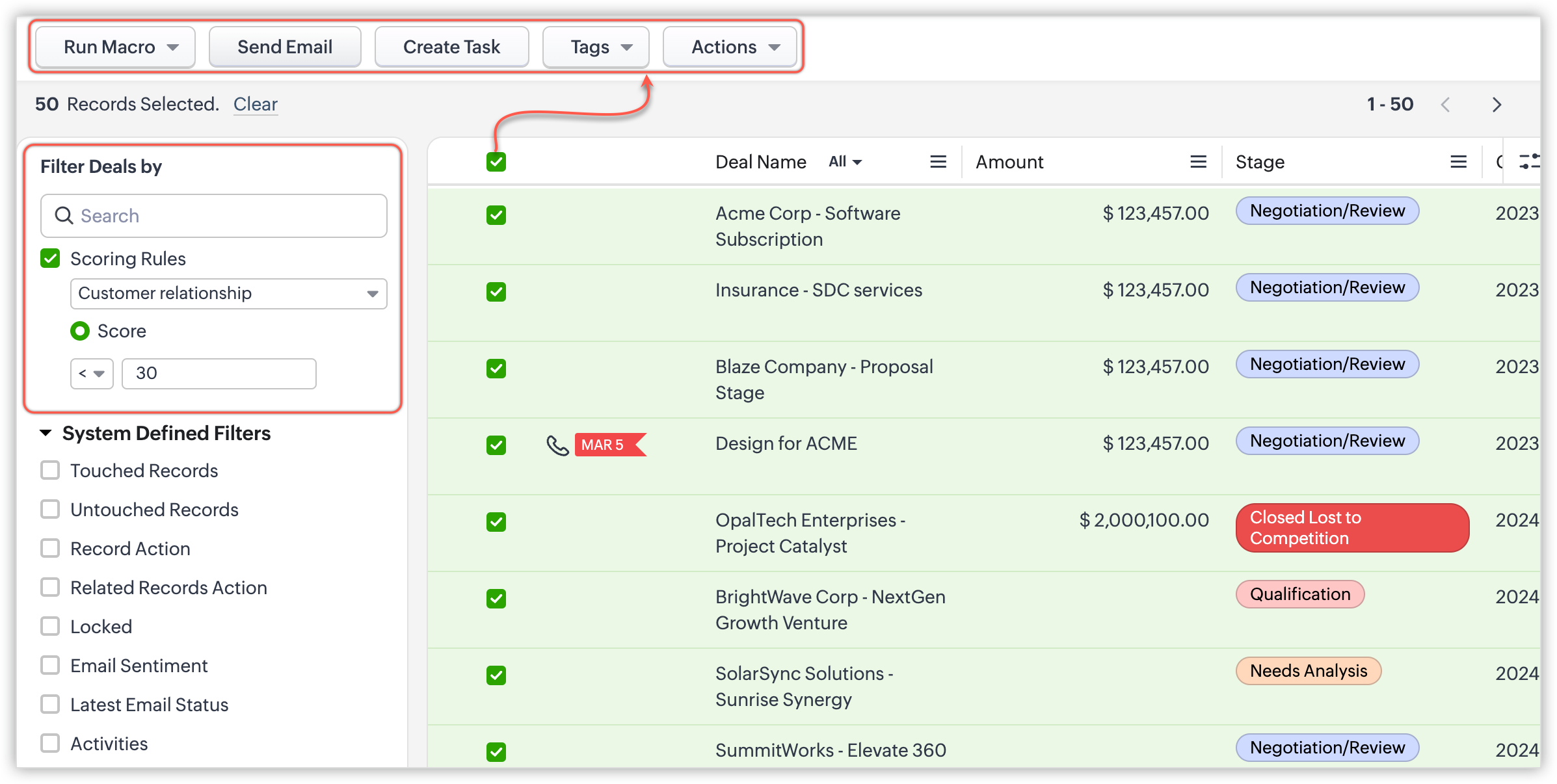Open the Stage column menu icon
The width and height of the screenshot is (1557, 784).
1458,162
